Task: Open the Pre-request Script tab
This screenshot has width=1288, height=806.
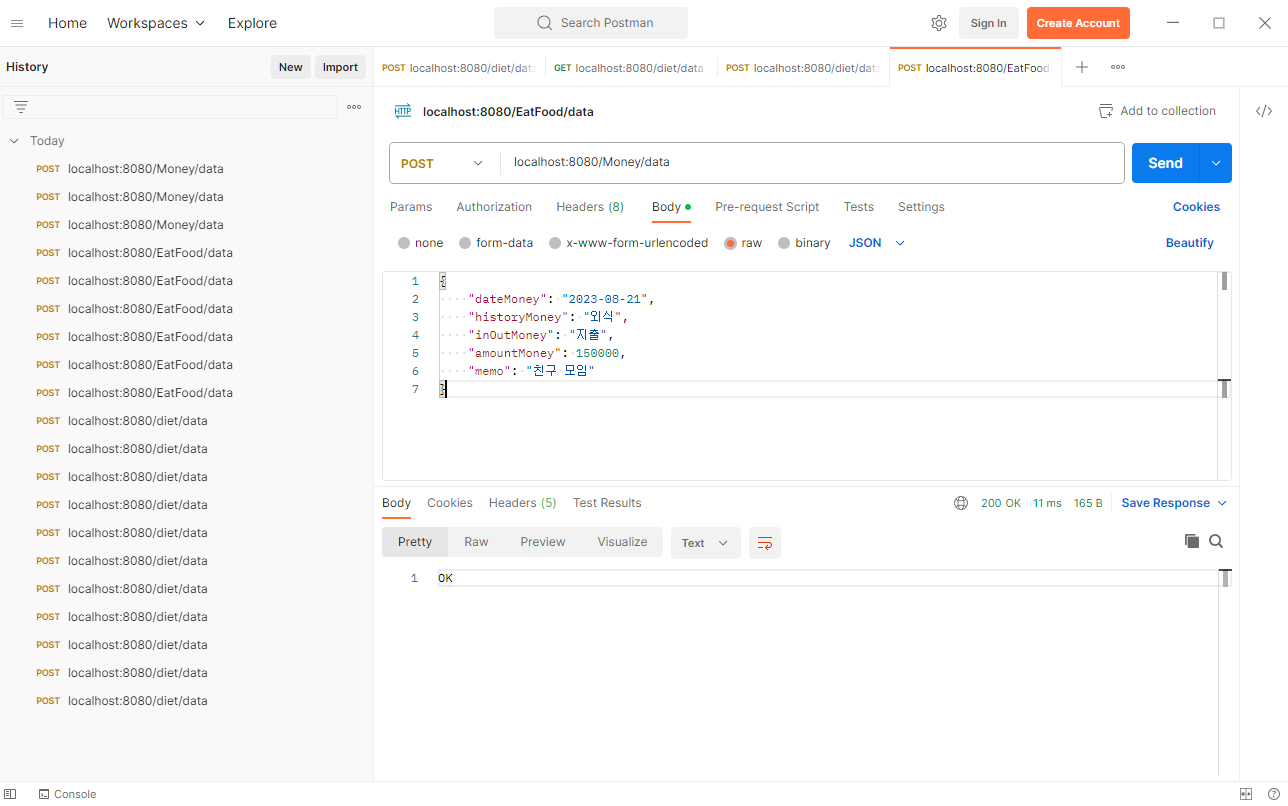Action: 767,207
